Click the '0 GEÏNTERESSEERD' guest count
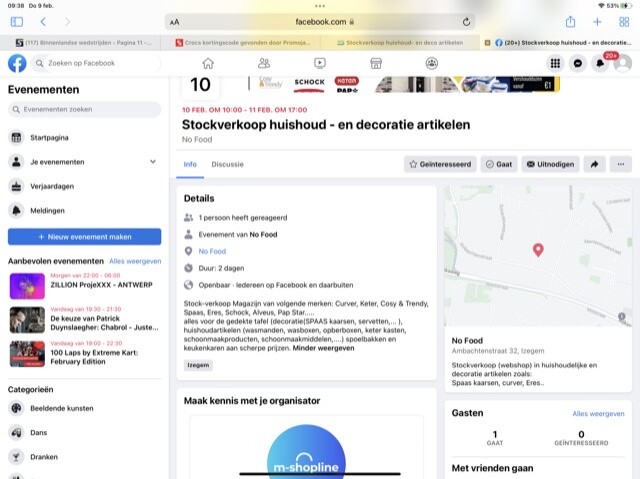This screenshot has width=640, height=479. click(x=581, y=438)
